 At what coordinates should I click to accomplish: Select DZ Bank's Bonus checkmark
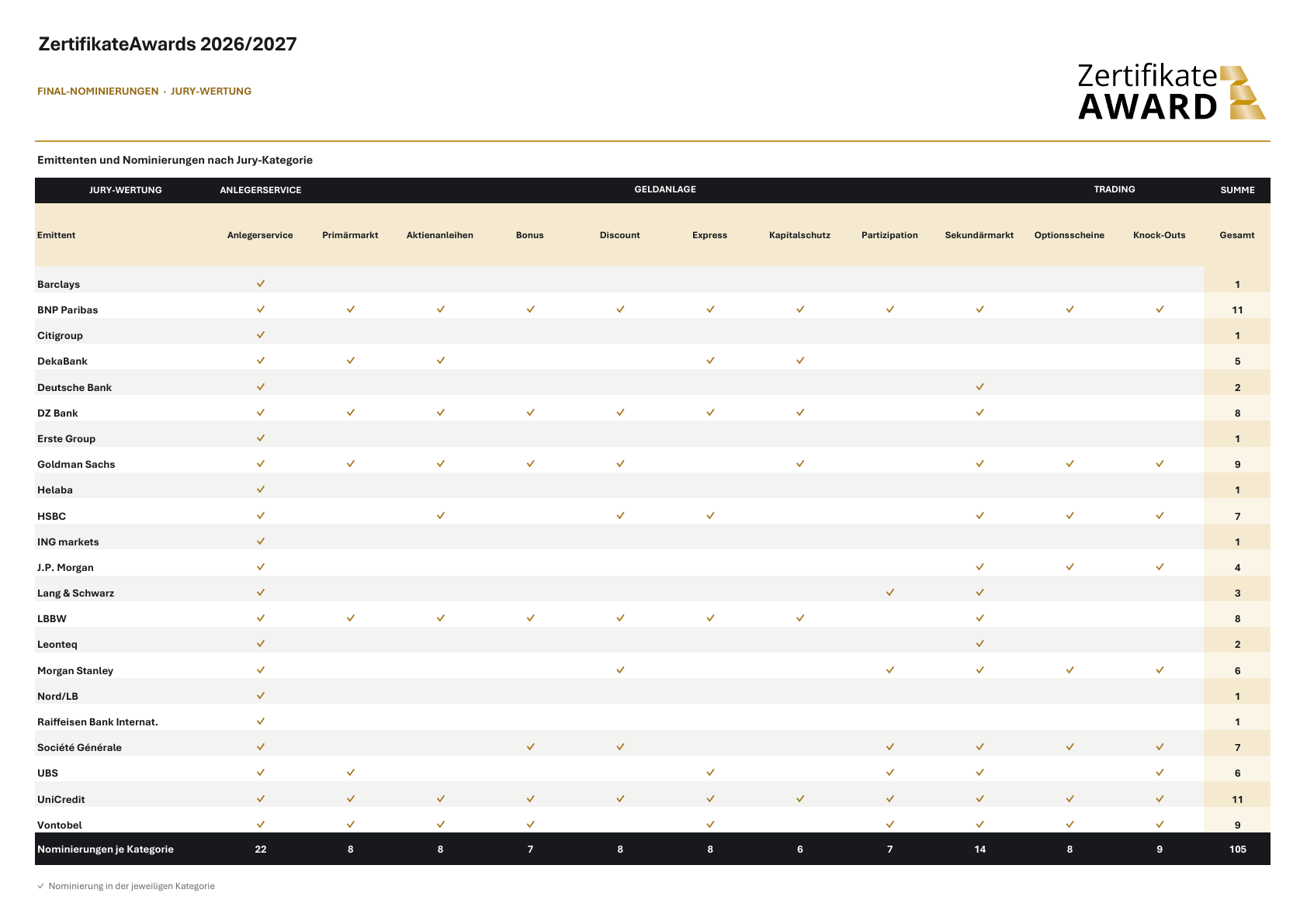[x=530, y=413]
